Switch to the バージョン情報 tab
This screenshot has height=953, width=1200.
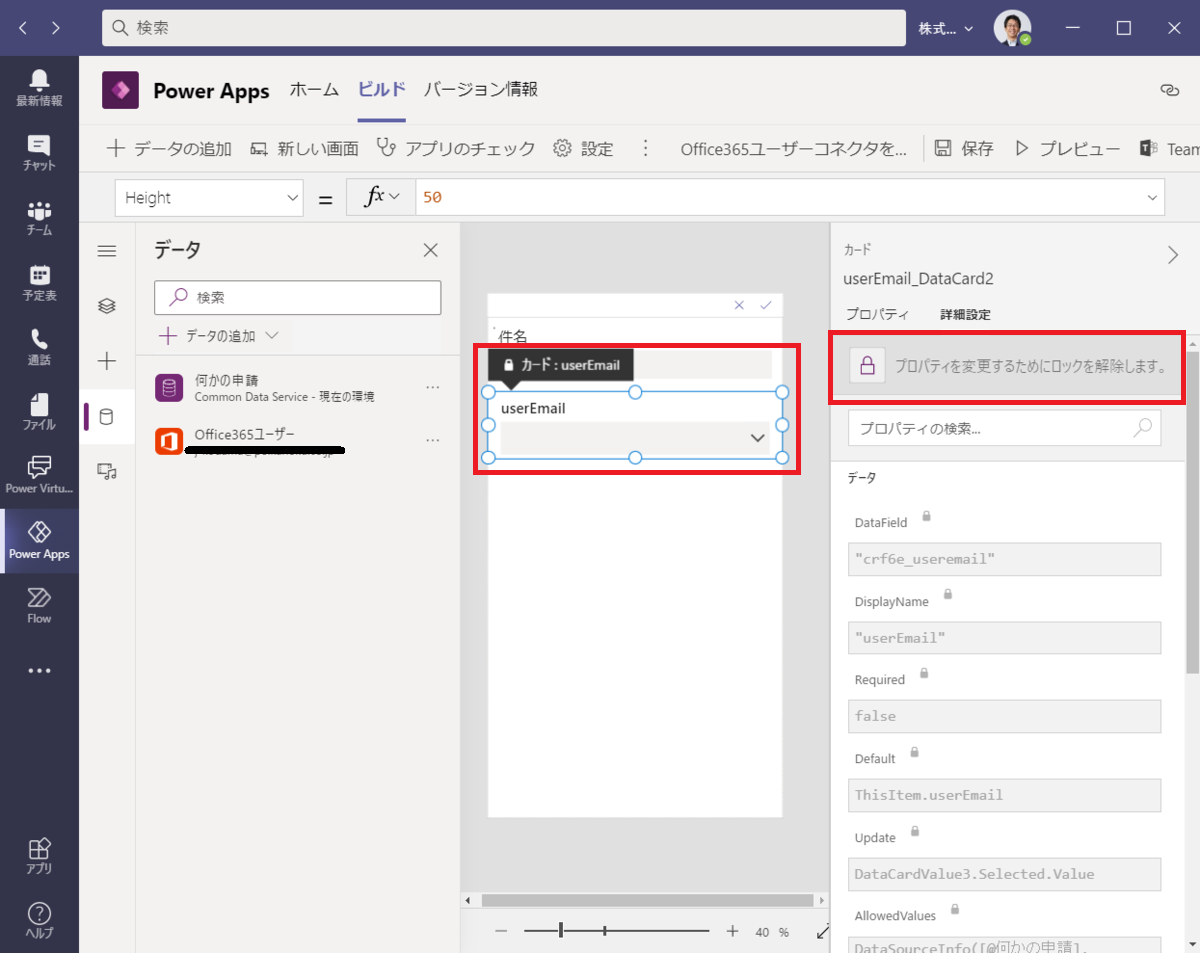(481, 90)
